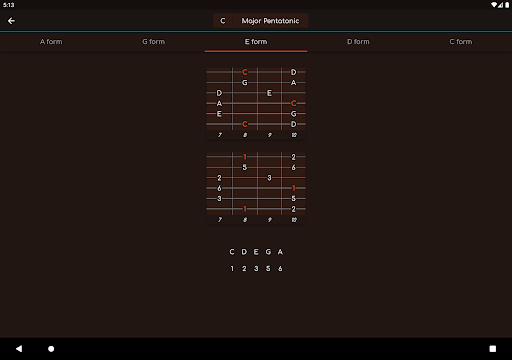Select the E form tab
Image resolution: width=512 pixels, height=360 pixels.
tap(256, 42)
